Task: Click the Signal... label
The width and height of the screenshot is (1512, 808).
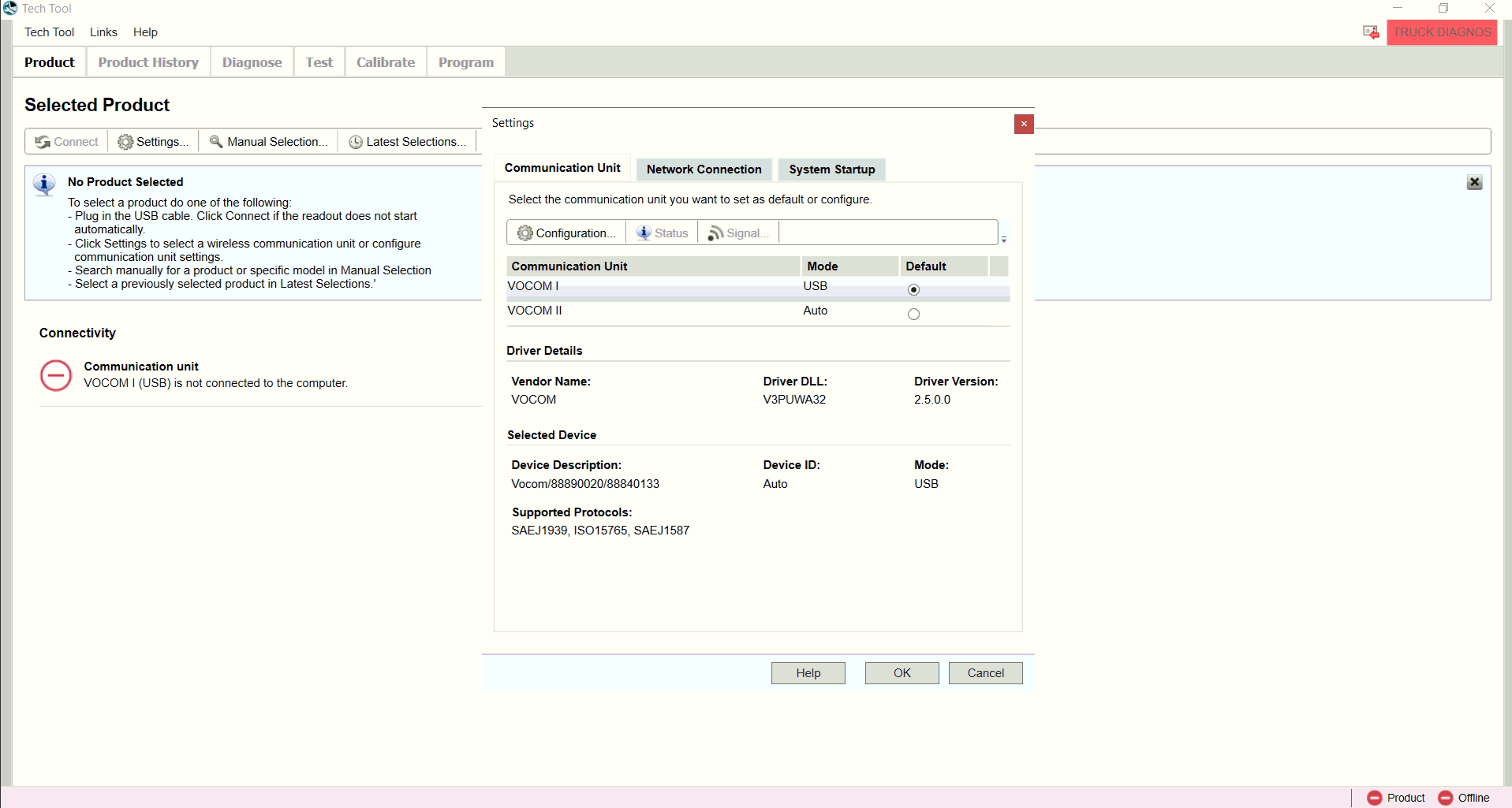Action: (x=748, y=233)
